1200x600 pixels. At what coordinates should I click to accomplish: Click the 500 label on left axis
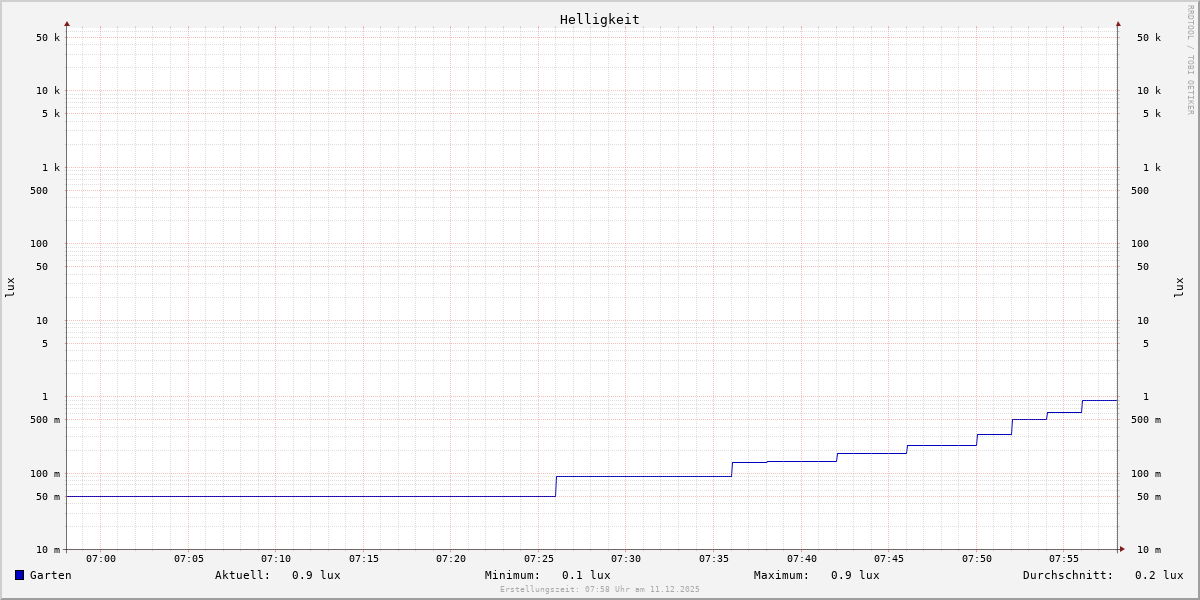pos(39,191)
